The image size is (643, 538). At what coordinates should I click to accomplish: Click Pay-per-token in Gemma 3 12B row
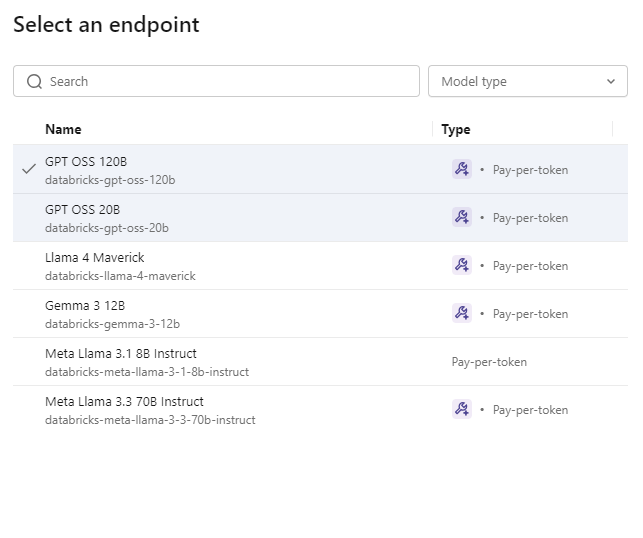[530, 314]
